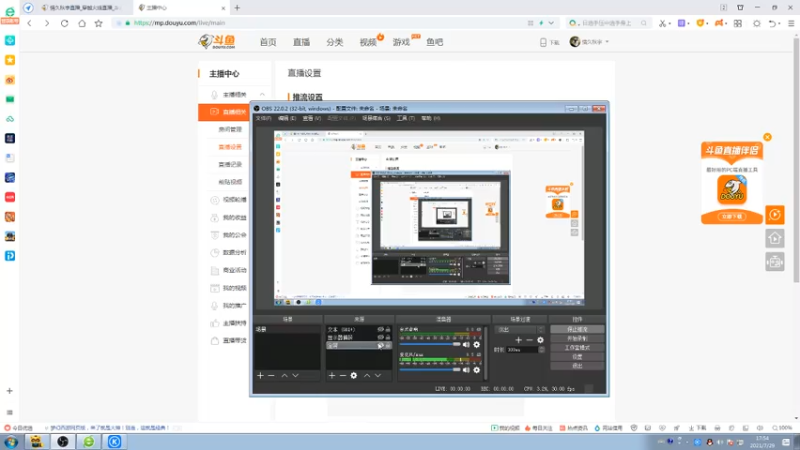Reload the browser page
This screenshot has width=800, height=450.
64,23
